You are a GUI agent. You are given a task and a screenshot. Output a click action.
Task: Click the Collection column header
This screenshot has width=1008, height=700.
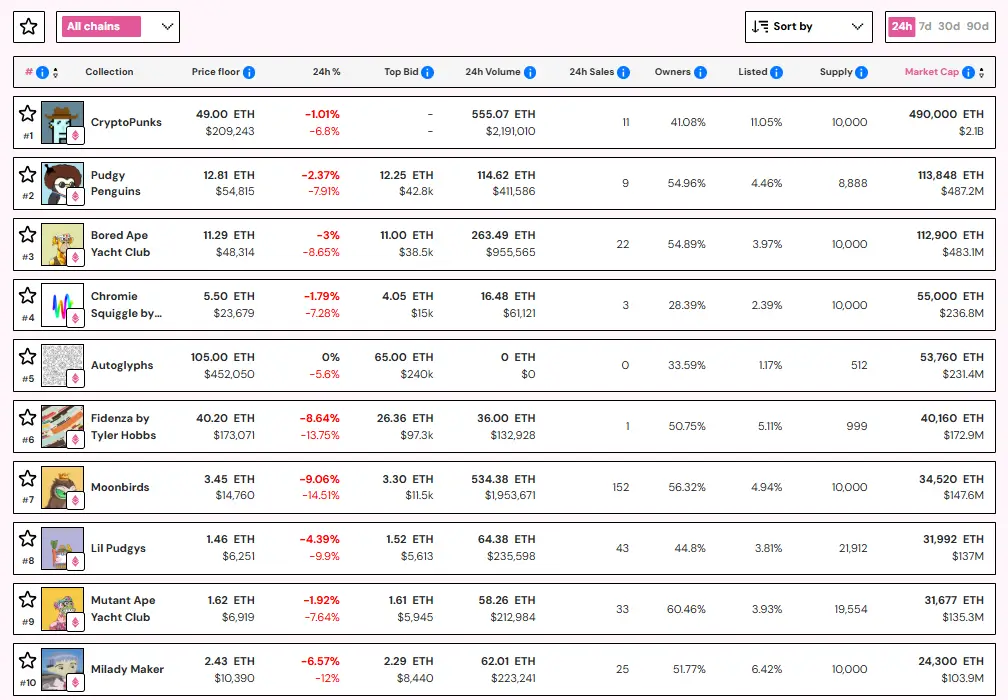tap(109, 72)
